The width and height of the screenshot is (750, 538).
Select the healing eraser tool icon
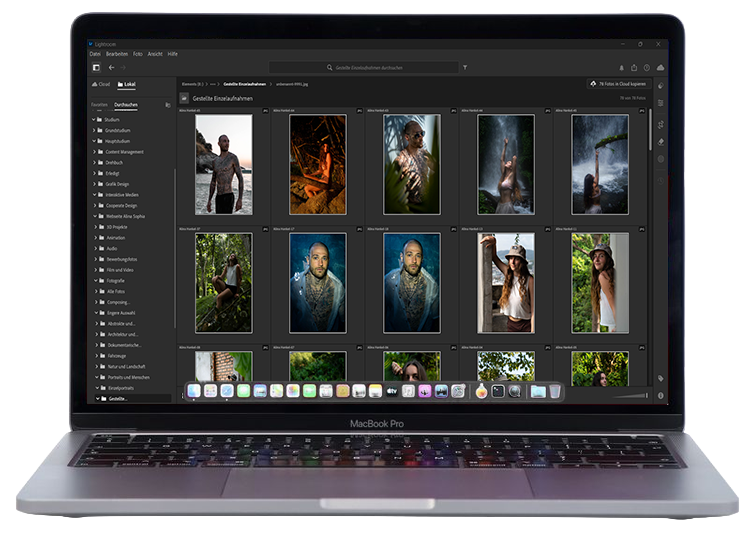coord(661,141)
